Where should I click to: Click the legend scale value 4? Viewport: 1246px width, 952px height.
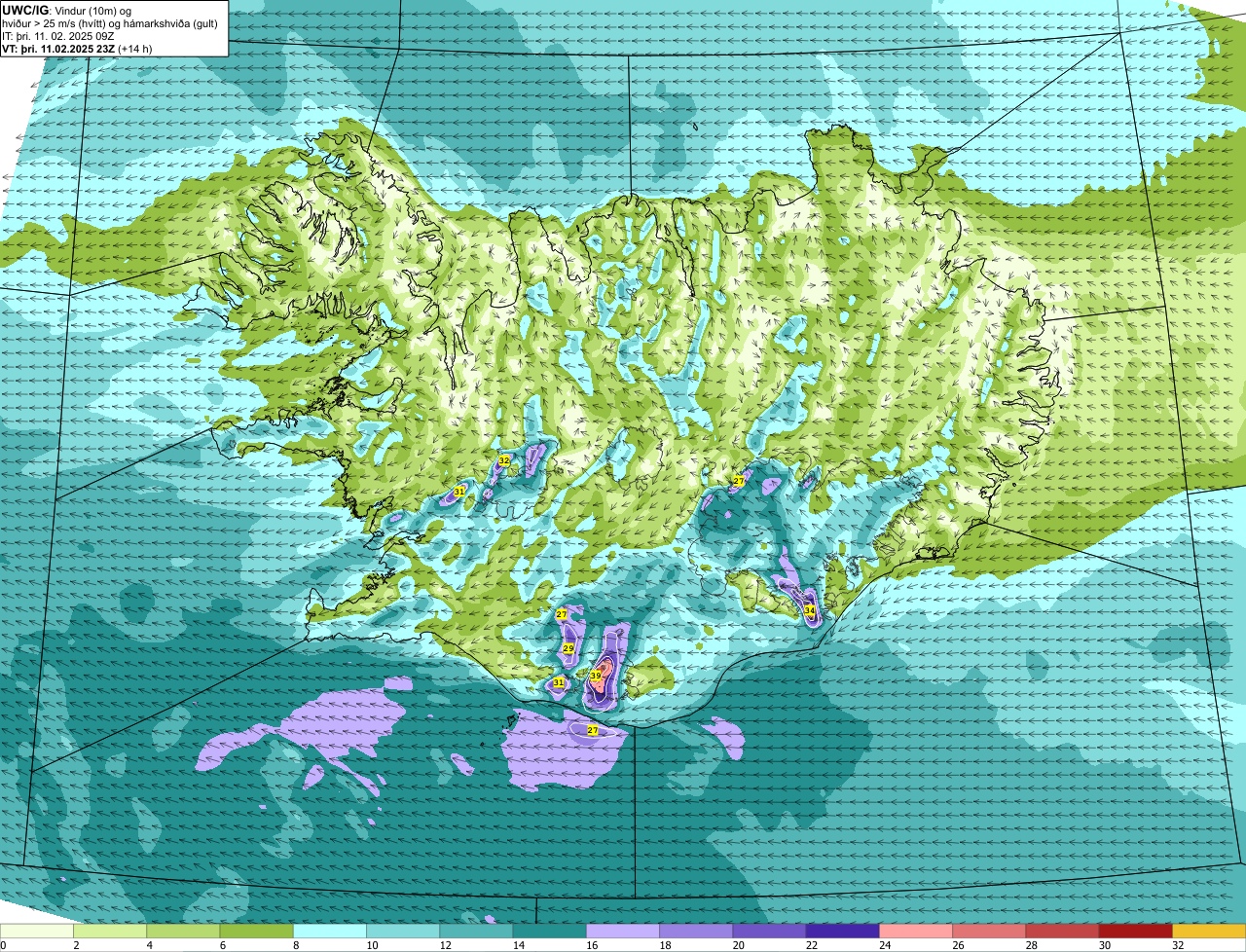click(x=148, y=945)
